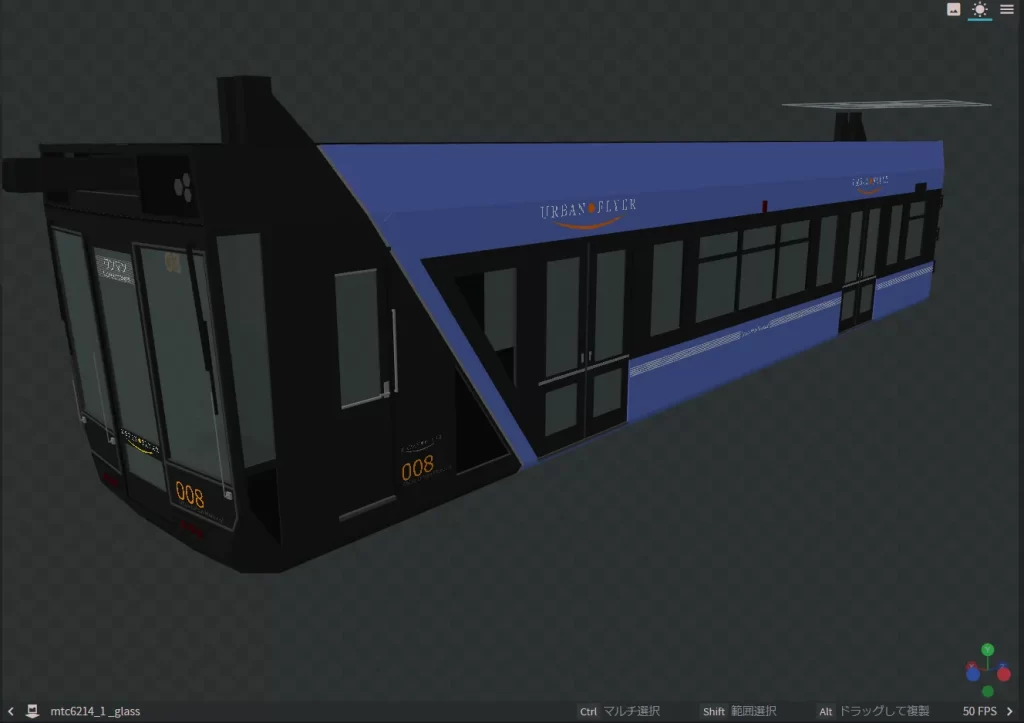Click the orange 008 on the train front

pyautogui.click(x=190, y=494)
